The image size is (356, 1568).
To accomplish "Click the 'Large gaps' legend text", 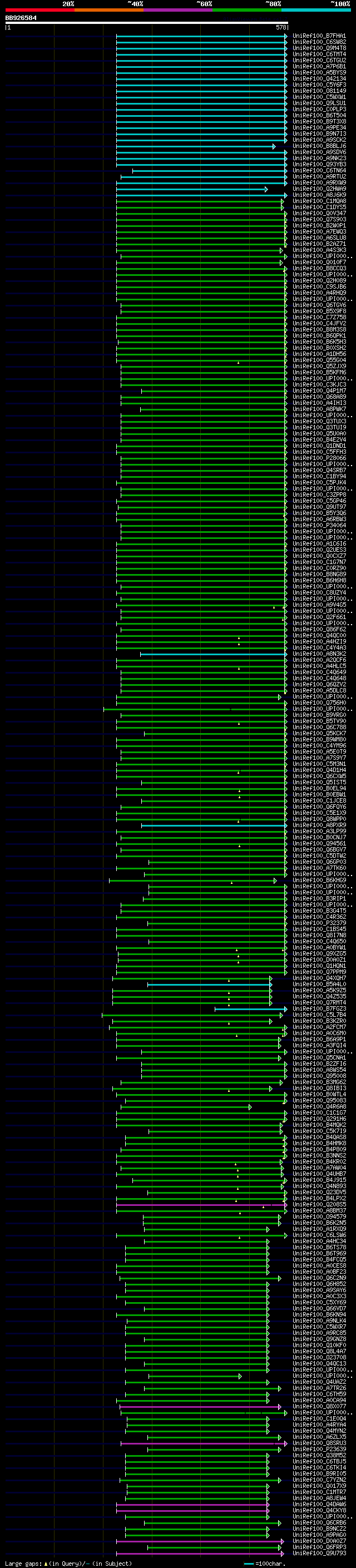I will (x=23, y=1563).
